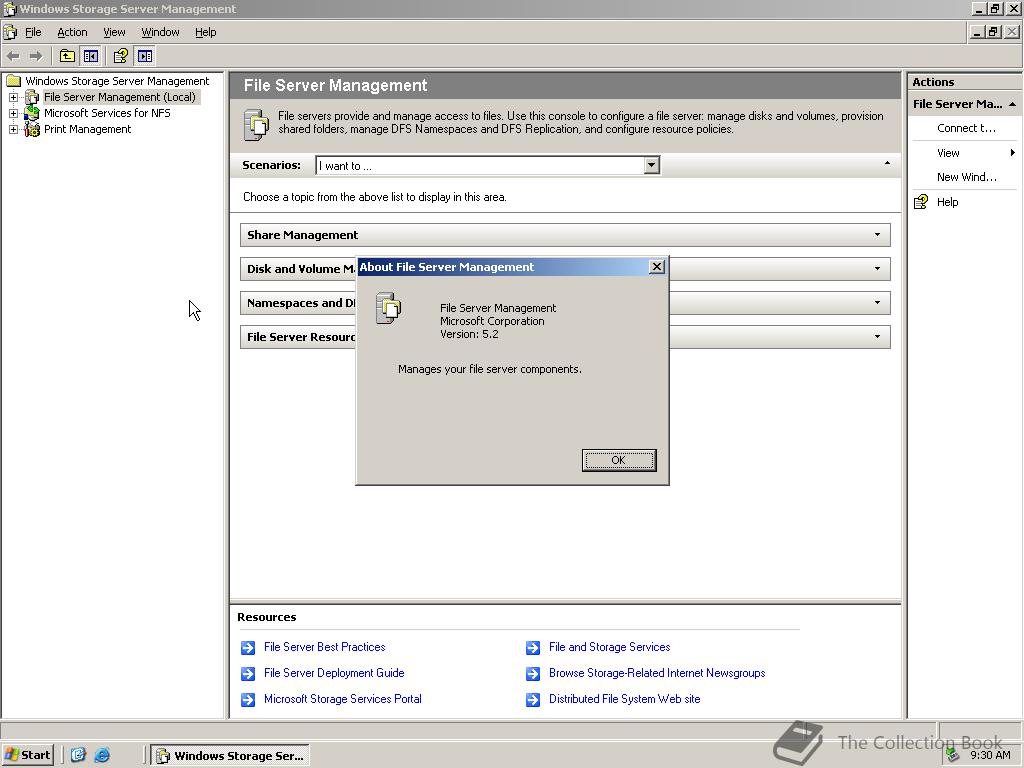Click the File Server Management tree node icon

(x=31, y=97)
